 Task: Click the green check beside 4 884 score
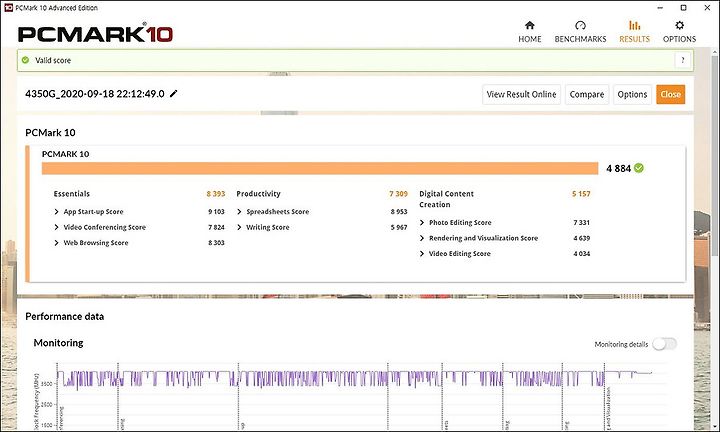(x=639, y=168)
